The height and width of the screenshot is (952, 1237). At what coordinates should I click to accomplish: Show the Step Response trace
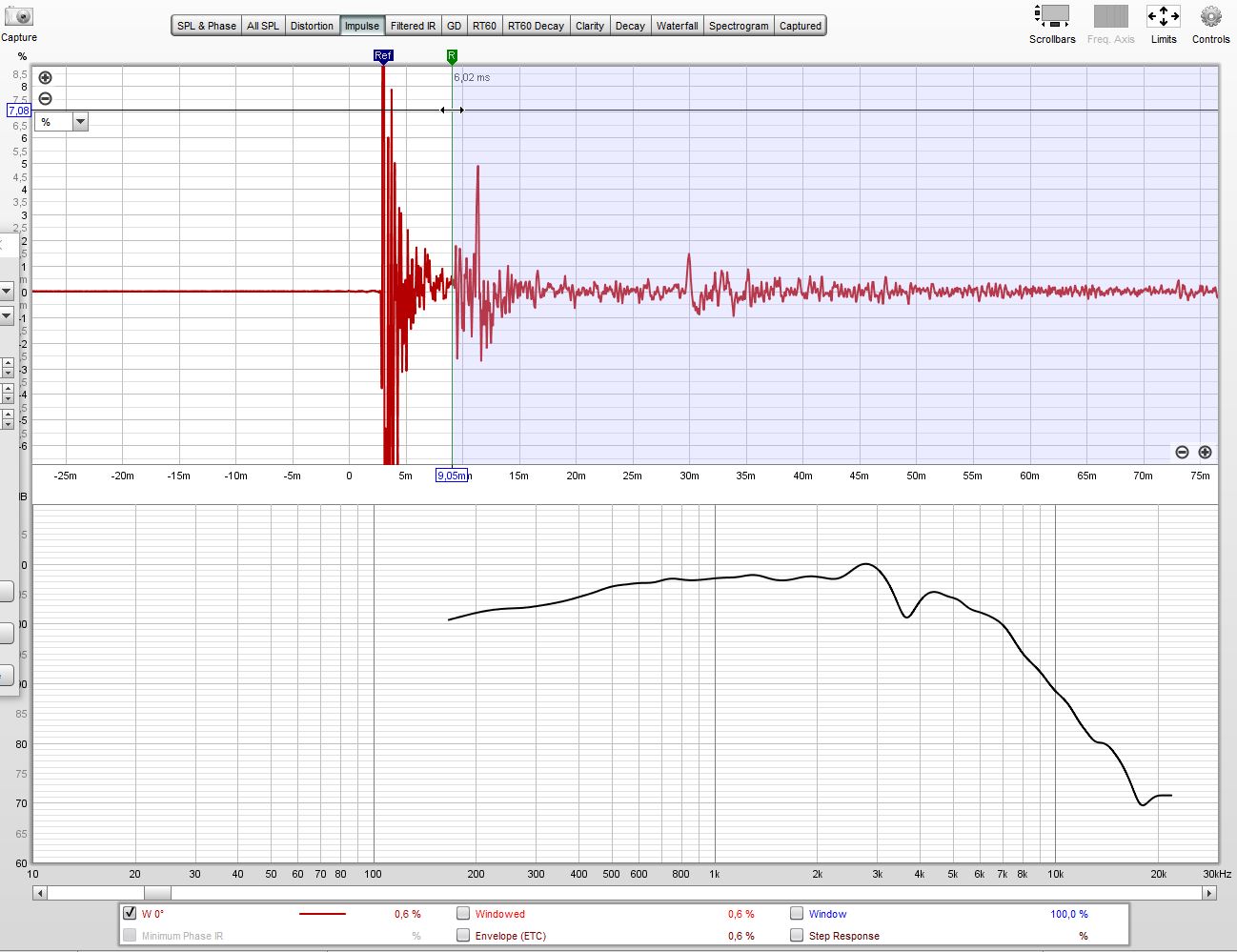[x=797, y=935]
